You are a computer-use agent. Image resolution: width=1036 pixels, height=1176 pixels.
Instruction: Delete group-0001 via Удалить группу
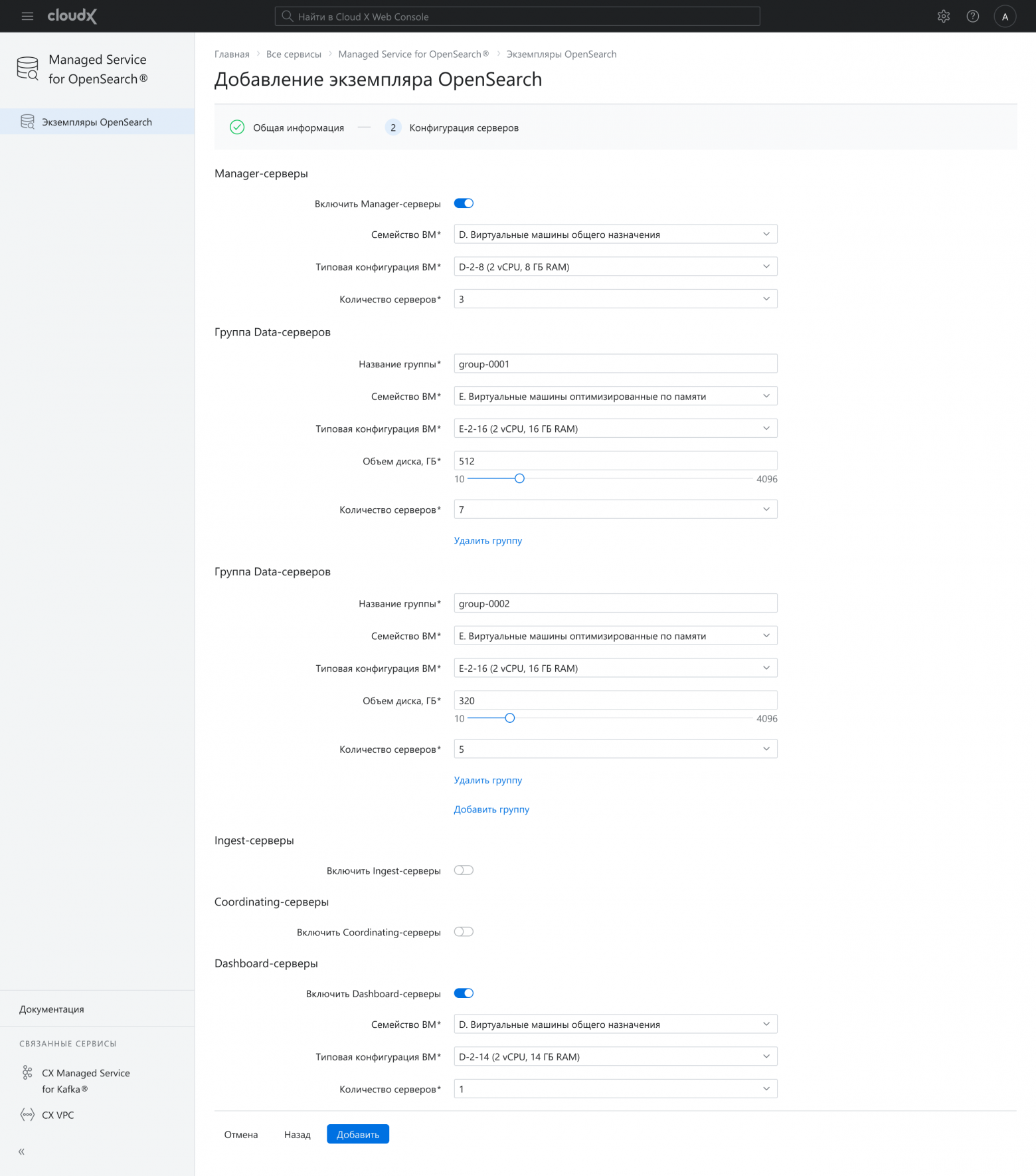(x=488, y=541)
